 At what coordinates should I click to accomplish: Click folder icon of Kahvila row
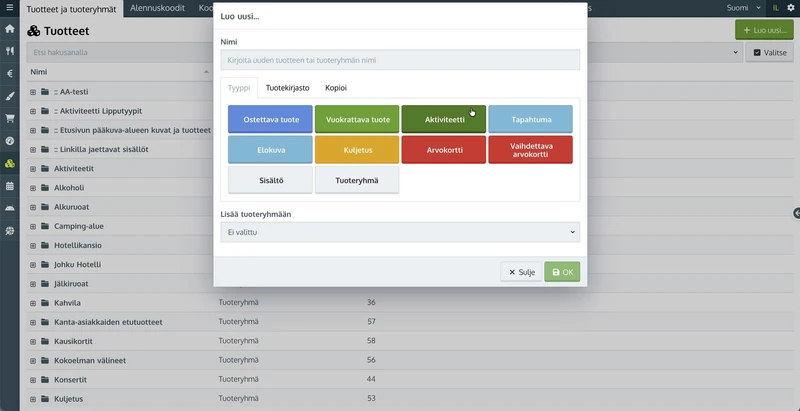click(45, 303)
